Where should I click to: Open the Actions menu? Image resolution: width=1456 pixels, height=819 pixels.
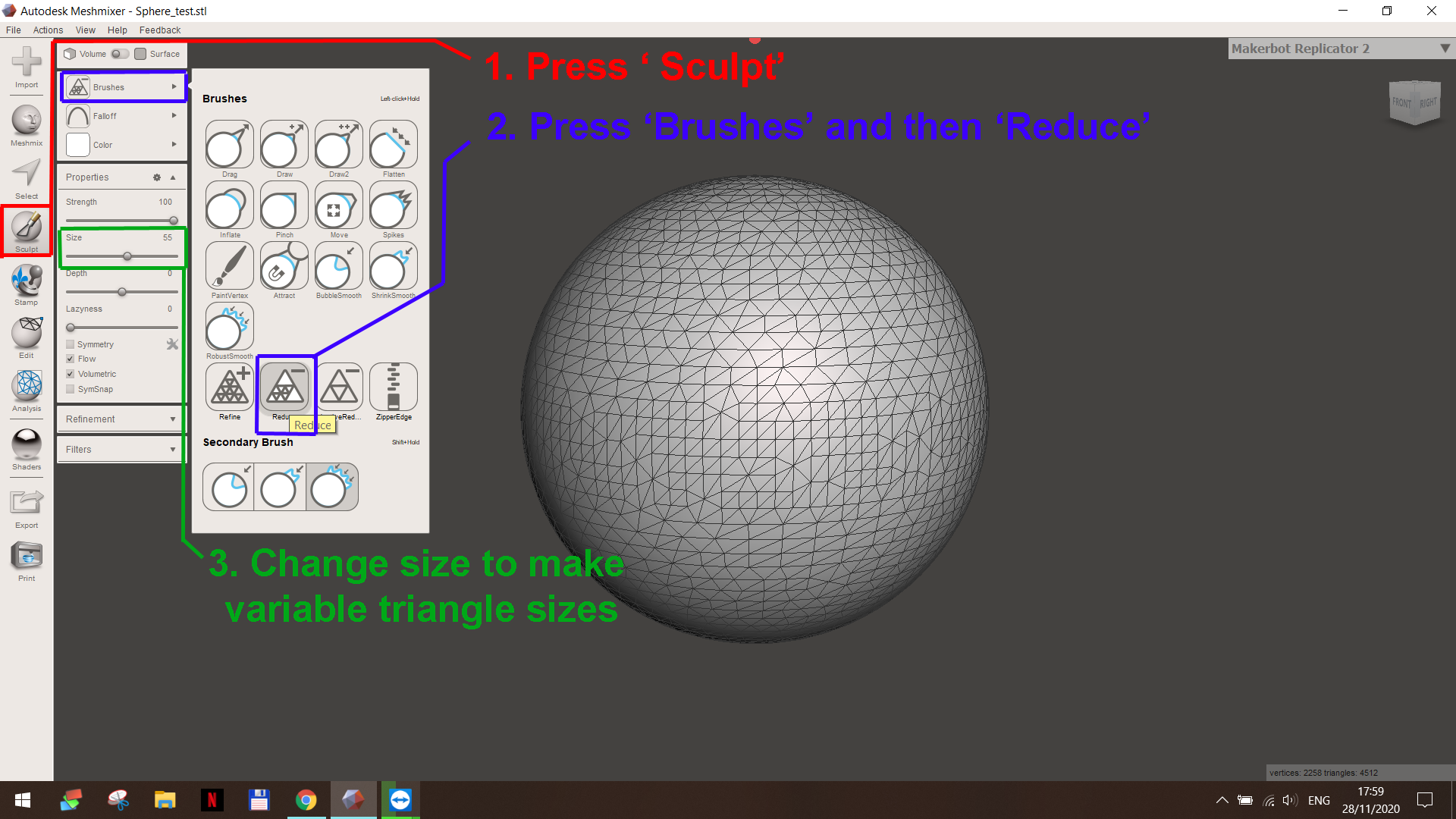[48, 30]
